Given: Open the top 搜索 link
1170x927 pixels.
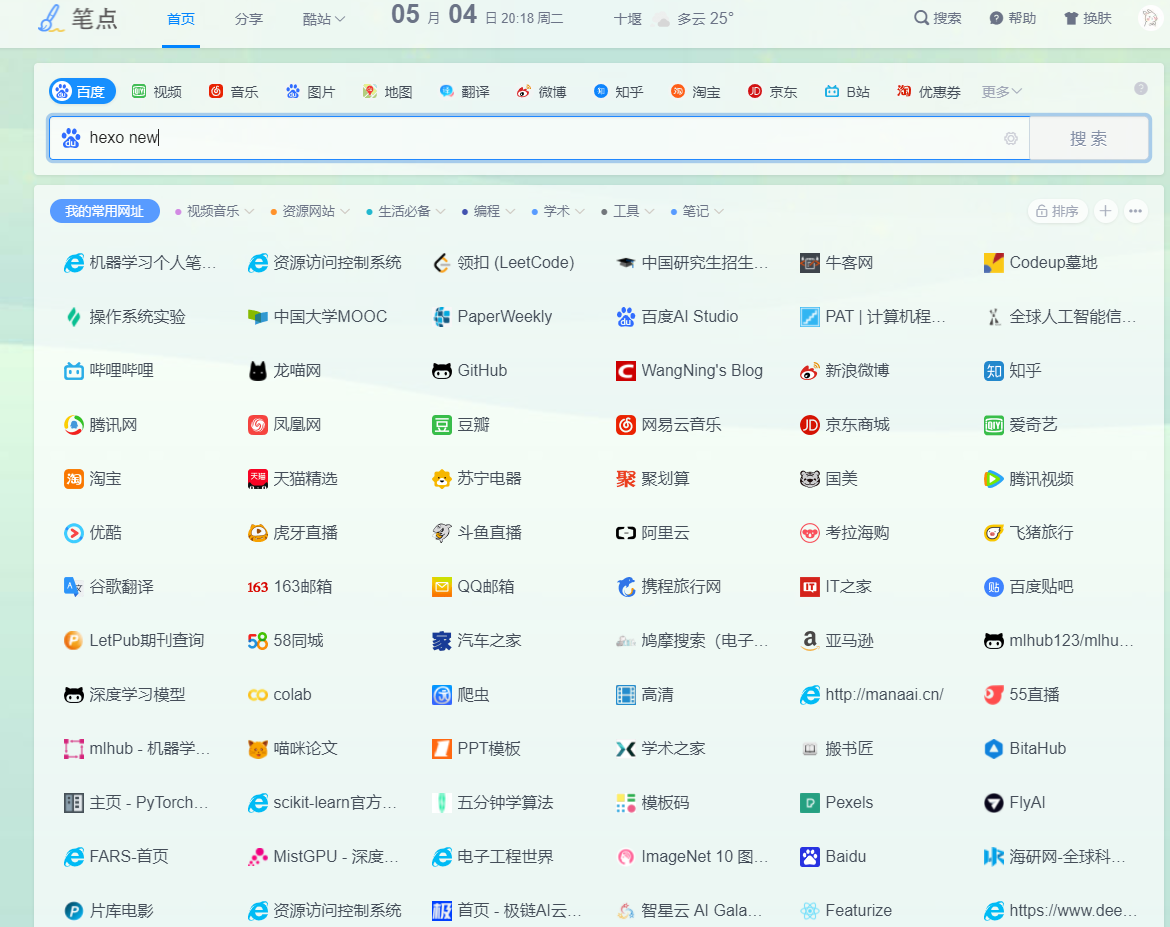Looking at the screenshot, I should pos(938,19).
